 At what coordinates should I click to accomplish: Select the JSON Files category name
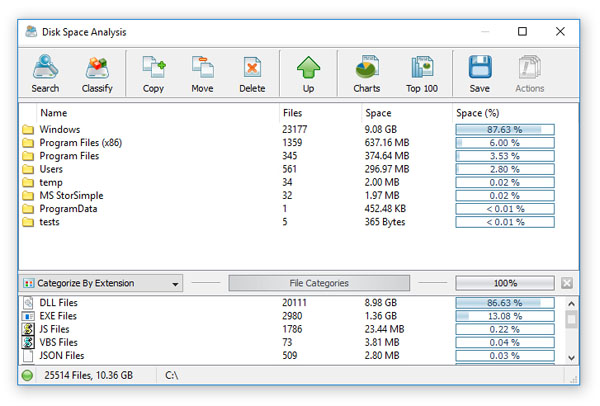click(x=62, y=355)
